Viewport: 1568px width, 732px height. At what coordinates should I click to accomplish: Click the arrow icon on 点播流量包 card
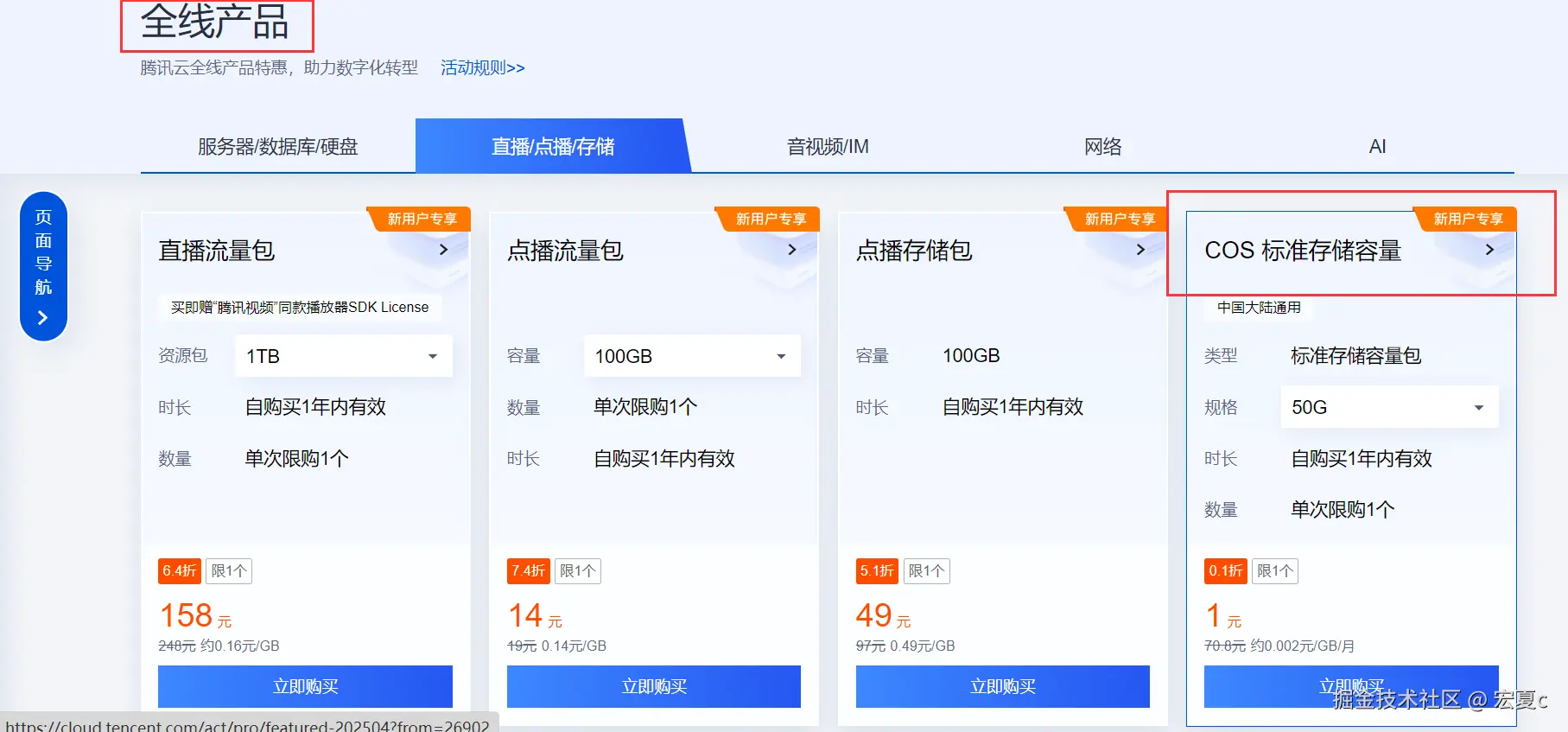(x=791, y=250)
